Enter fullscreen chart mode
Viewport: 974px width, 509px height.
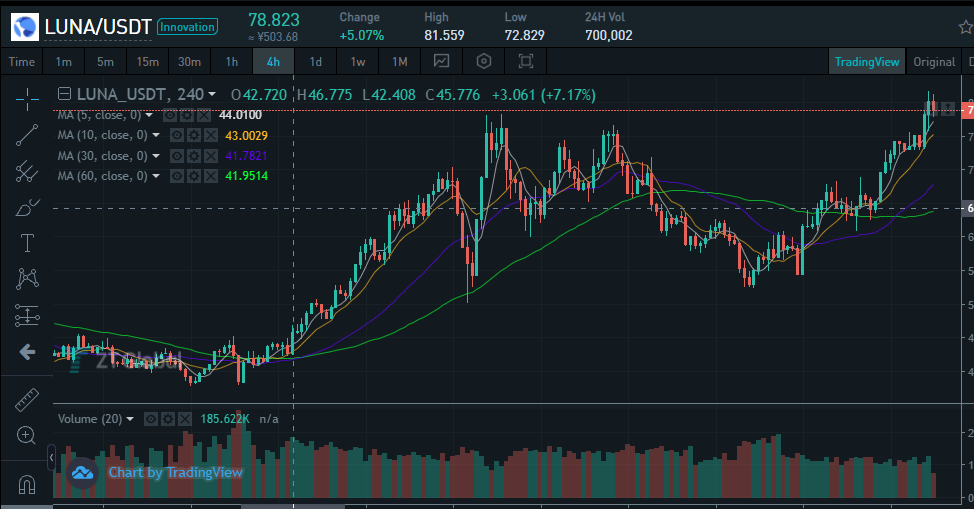(526, 61)
